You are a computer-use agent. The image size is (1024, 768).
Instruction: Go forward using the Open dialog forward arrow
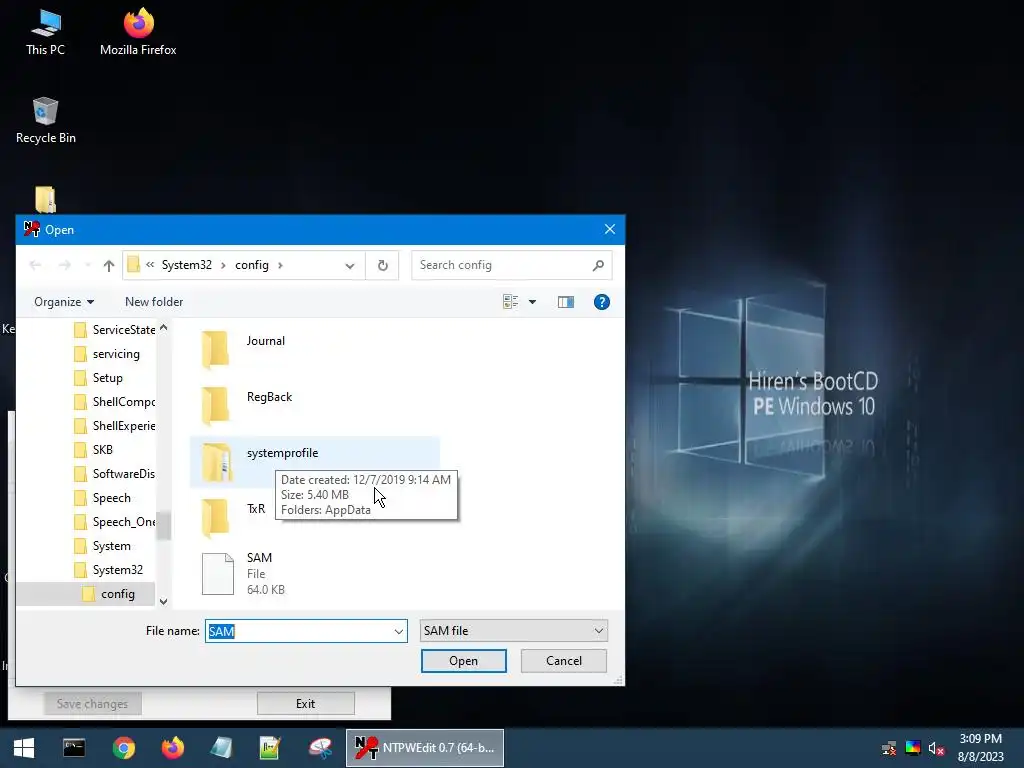click(64, 265)
